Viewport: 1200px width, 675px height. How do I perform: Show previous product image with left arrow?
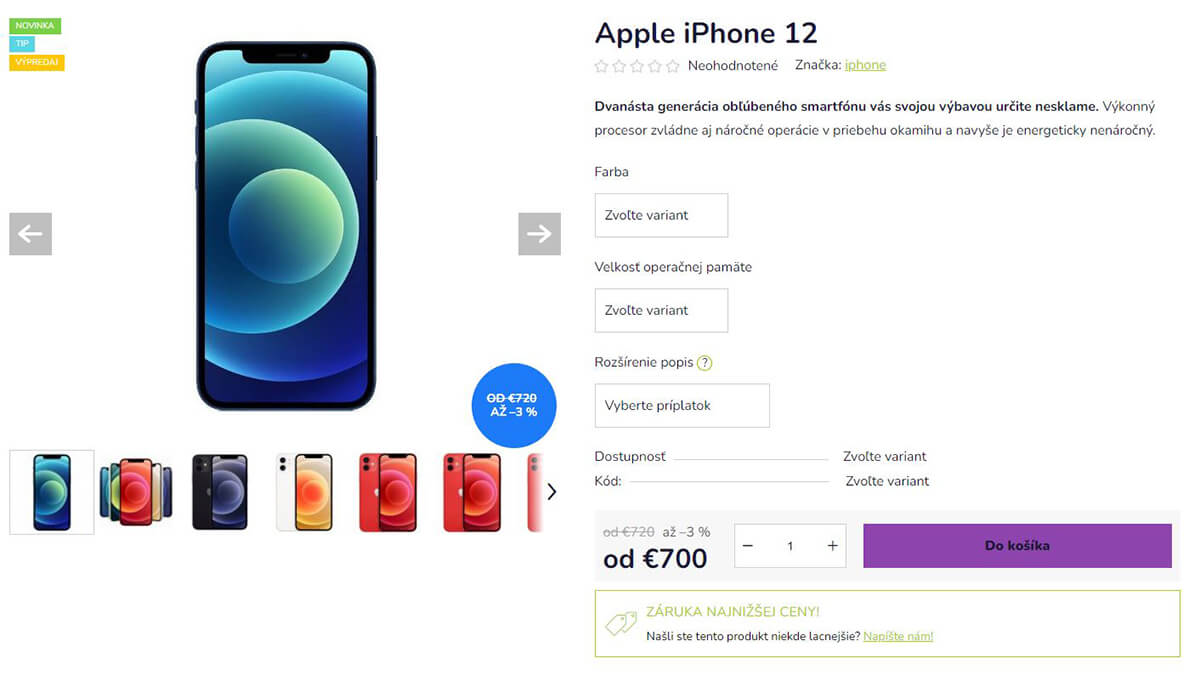tap(30, 234)
